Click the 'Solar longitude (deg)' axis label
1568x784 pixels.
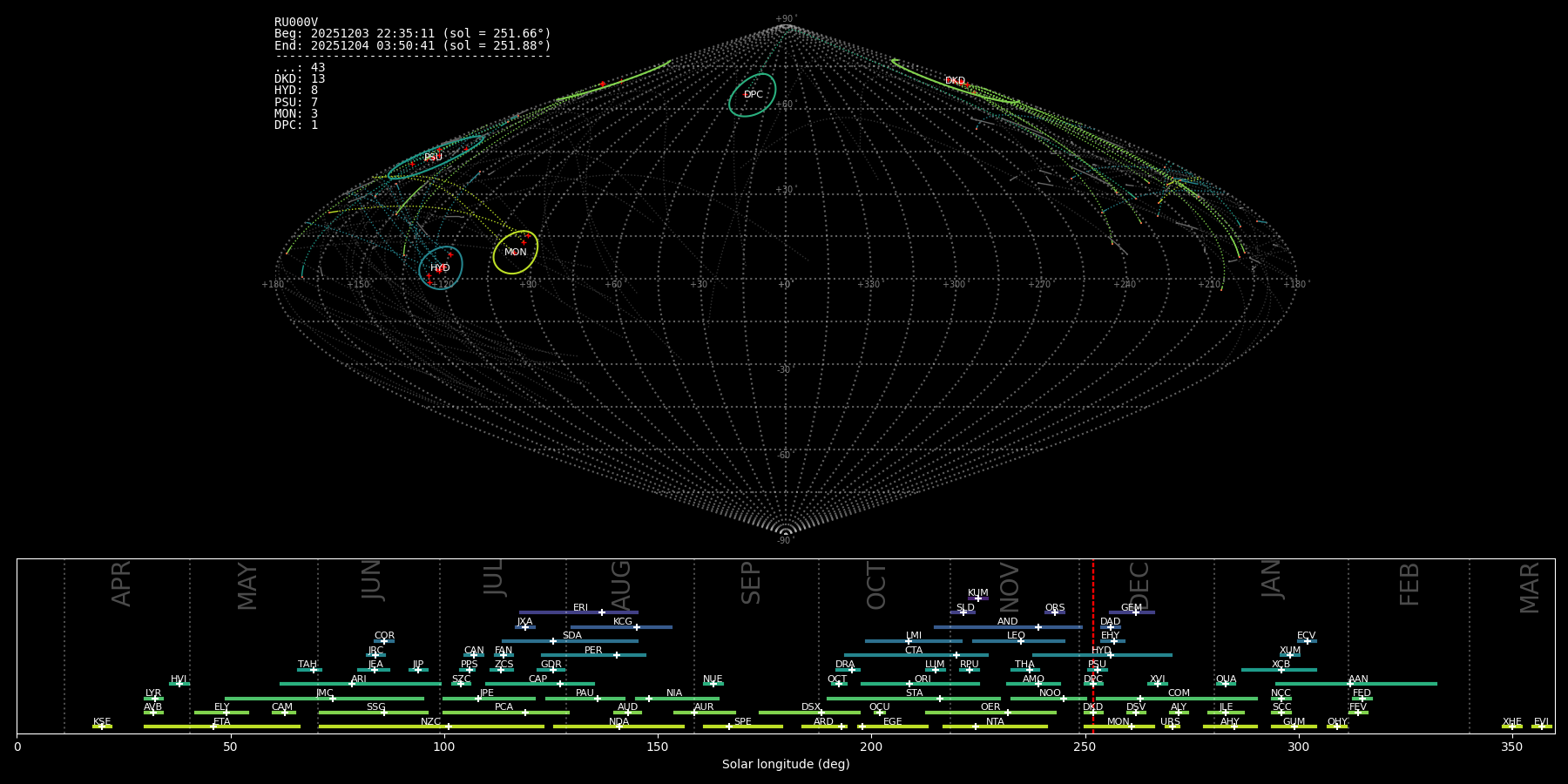(786, 764)
